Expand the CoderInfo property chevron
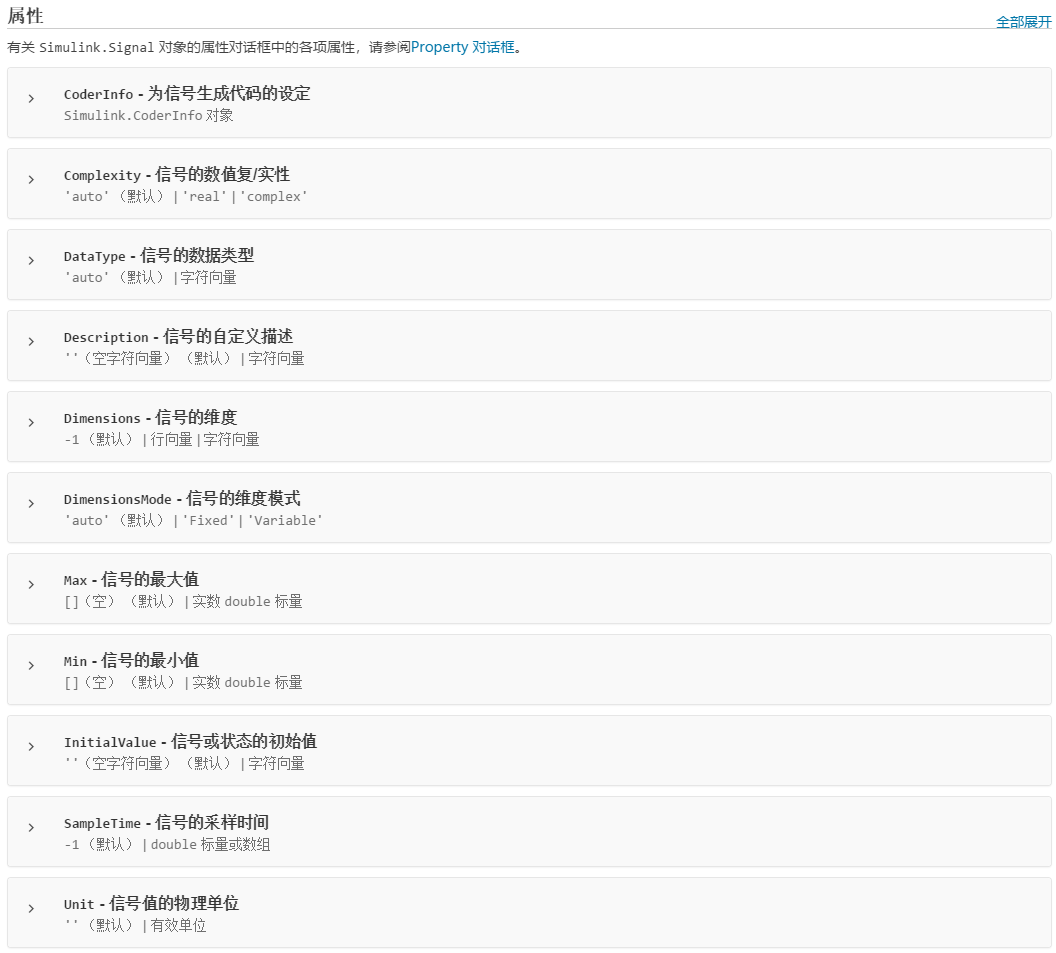The height and width of the screenshot is (953, 1056). [x=31, y=98]
